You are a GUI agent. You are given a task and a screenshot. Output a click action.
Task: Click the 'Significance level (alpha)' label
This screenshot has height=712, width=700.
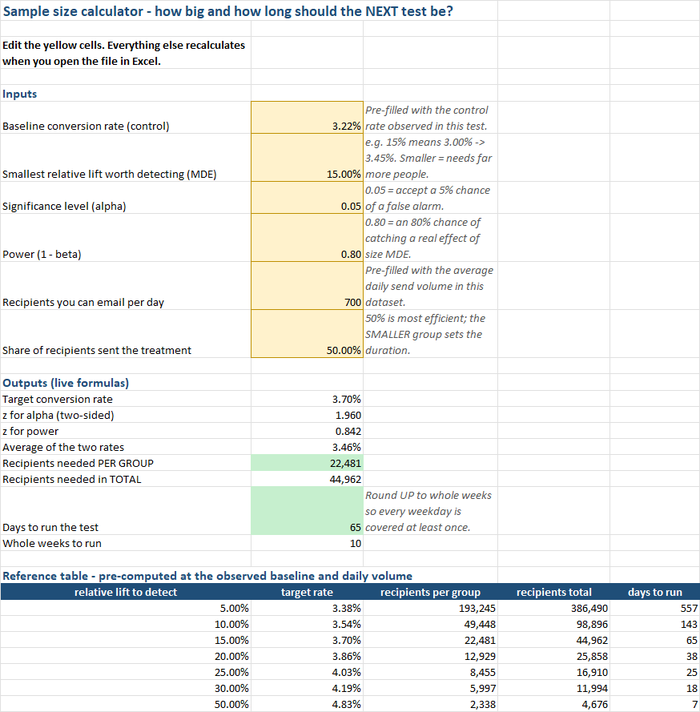click(x=64, y=206)
